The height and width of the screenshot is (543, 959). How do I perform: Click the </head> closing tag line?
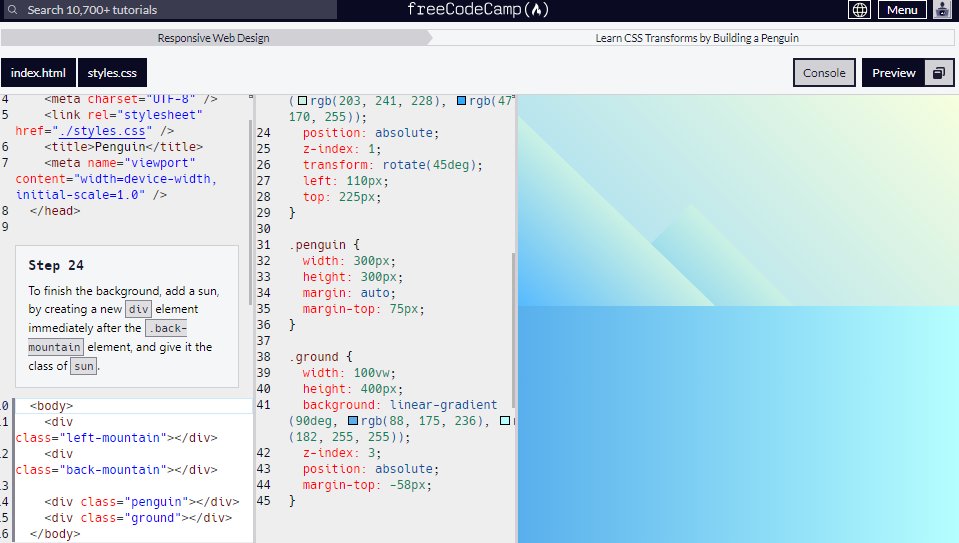click(x=55, y=211)
